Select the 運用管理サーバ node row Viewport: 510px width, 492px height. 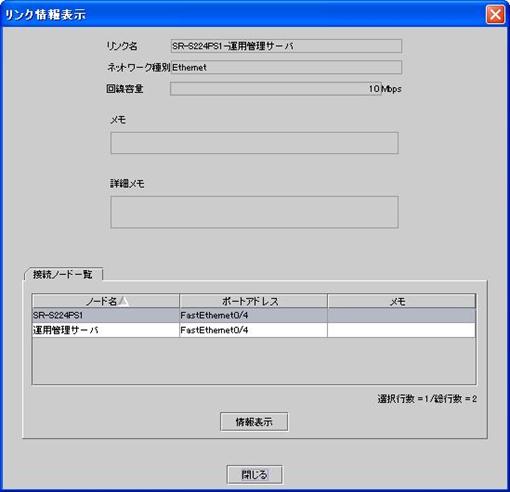coord(254,330)
